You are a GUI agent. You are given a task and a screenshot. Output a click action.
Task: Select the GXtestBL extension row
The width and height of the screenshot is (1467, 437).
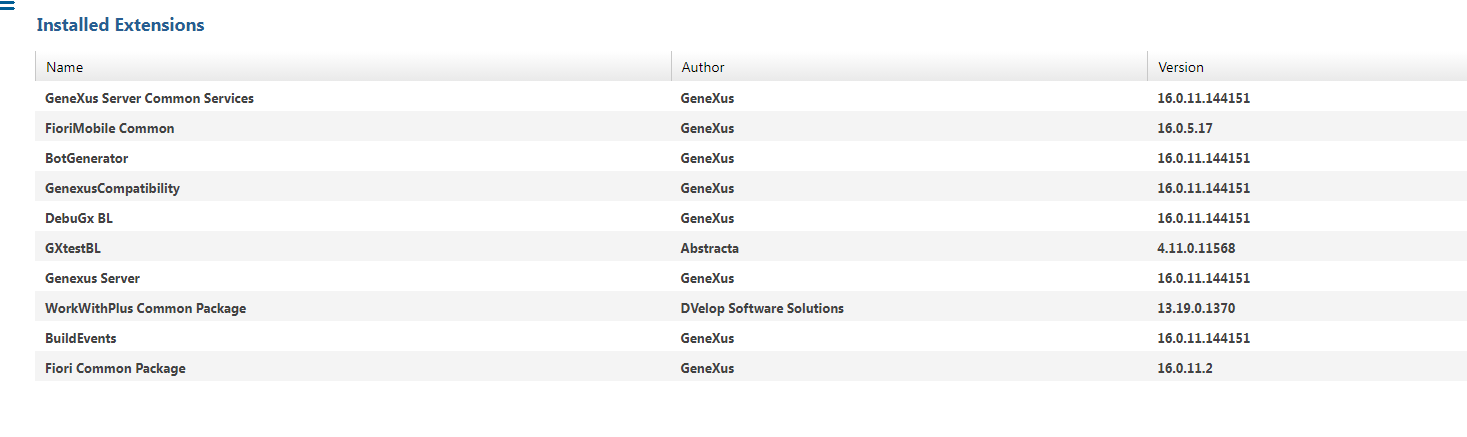[73, 248]
